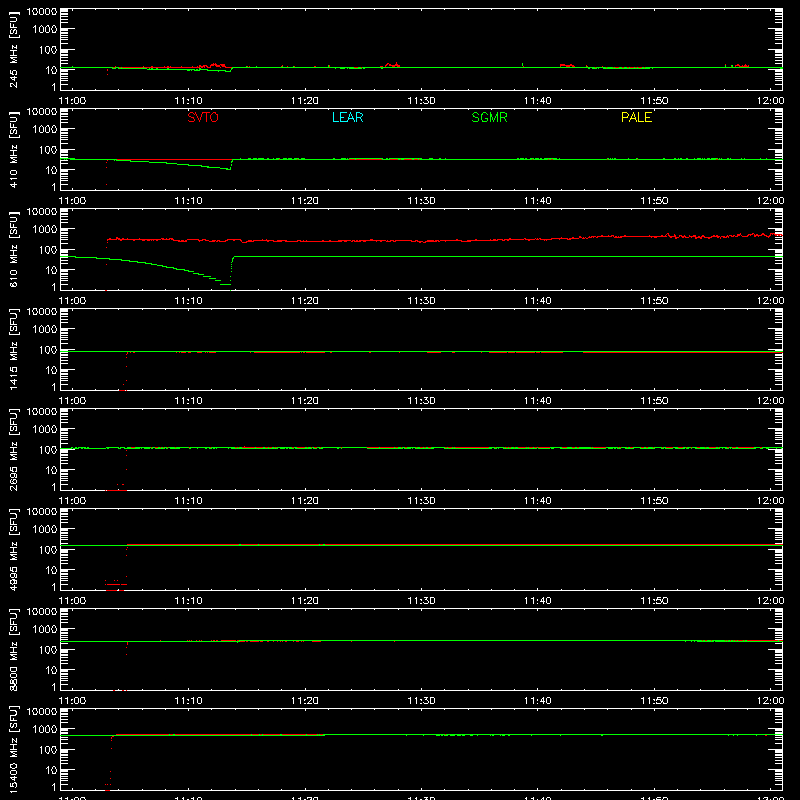Viewport: 800px width, 800px height.
Task: Click the red SVTO trace in 610 MHz plot
Action: [444, 240]
